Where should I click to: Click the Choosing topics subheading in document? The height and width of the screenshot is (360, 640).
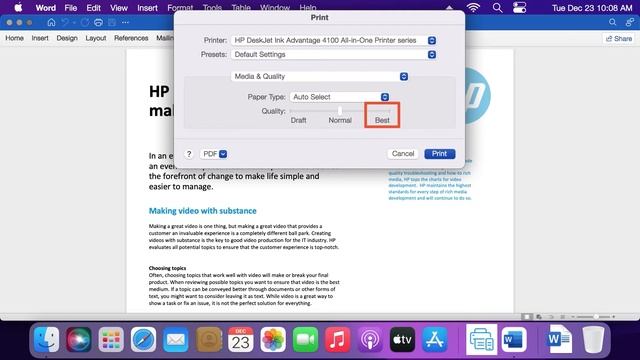pos(167,268)
